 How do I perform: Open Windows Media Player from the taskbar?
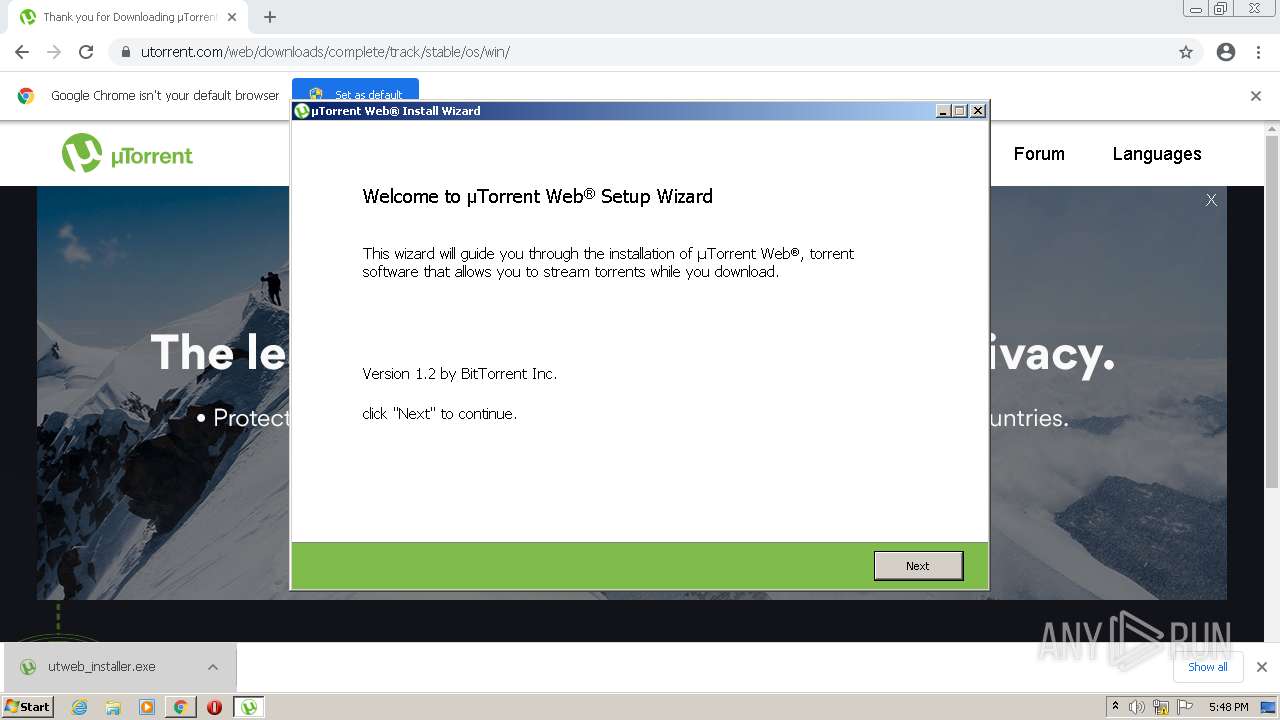click(147, 707)
